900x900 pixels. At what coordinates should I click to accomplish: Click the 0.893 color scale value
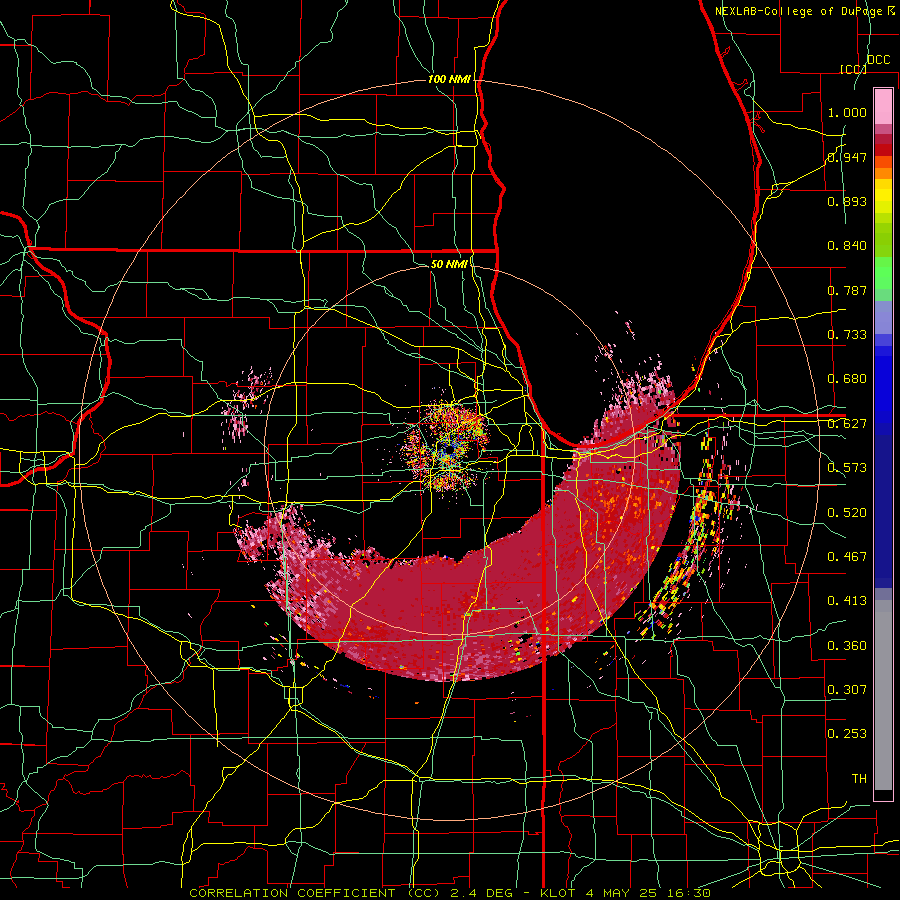pos(847,201)
